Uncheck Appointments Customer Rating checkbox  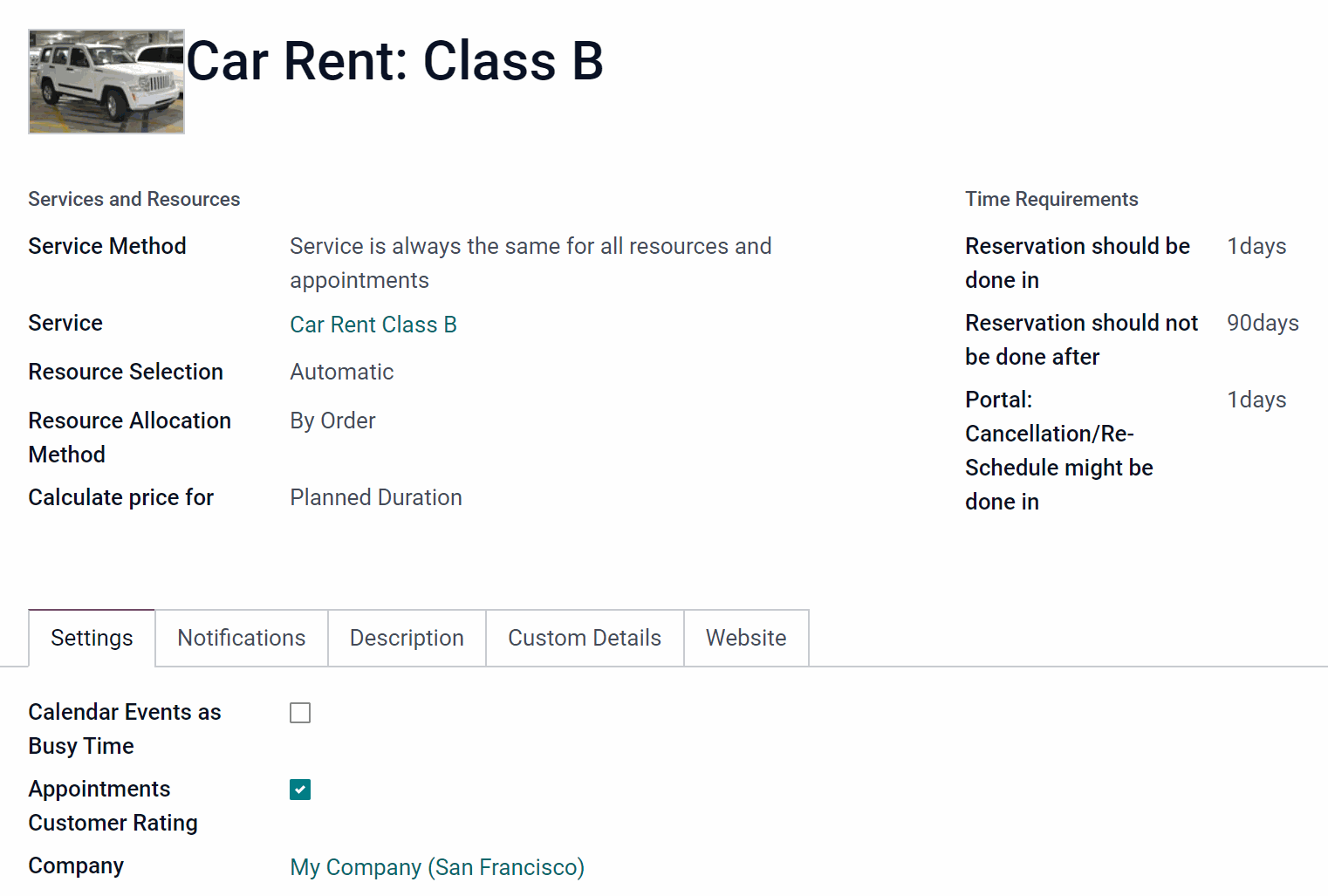pyautogui.click(x=300, y=790)
